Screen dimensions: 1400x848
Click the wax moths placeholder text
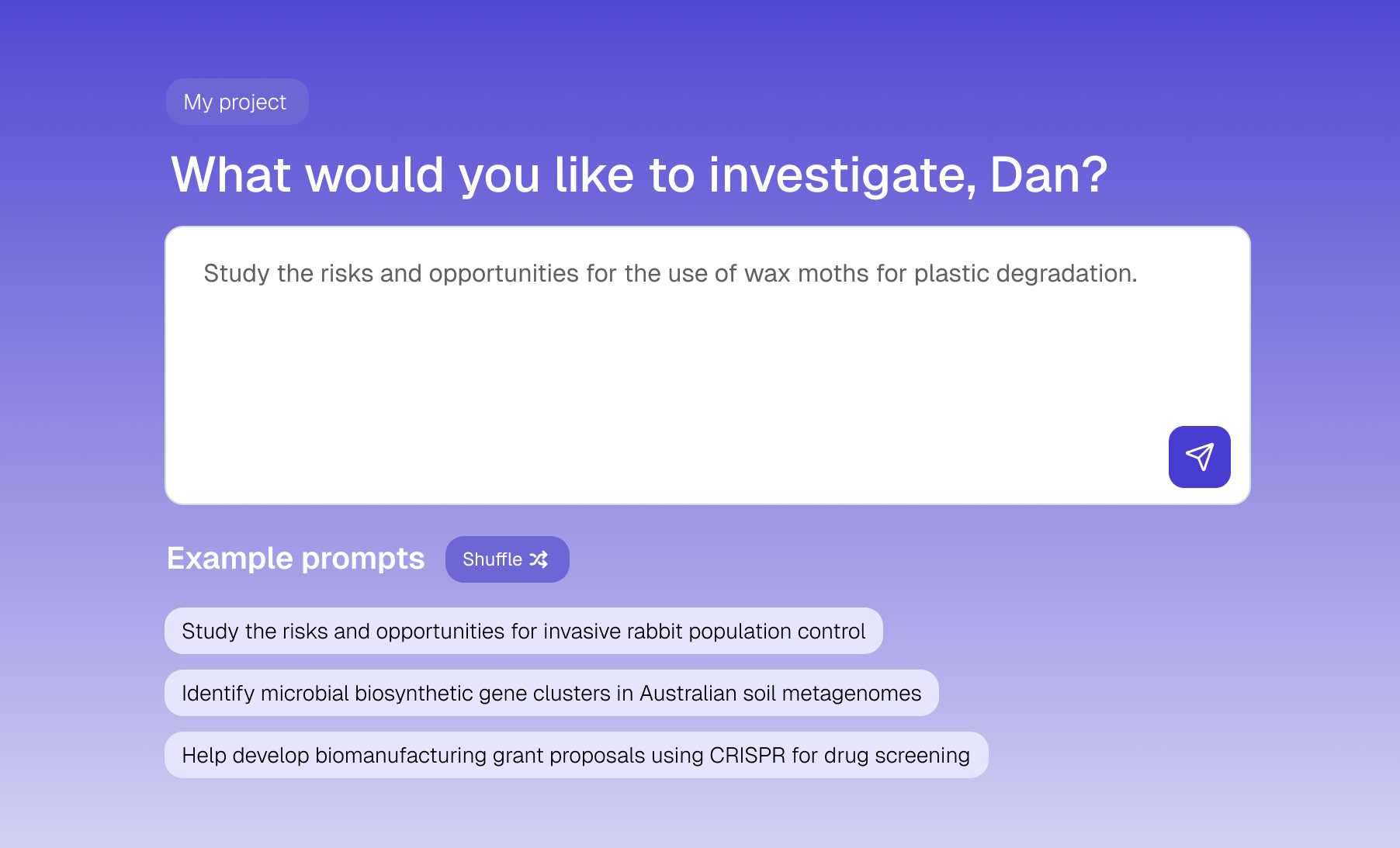click(x=670, y=273)
